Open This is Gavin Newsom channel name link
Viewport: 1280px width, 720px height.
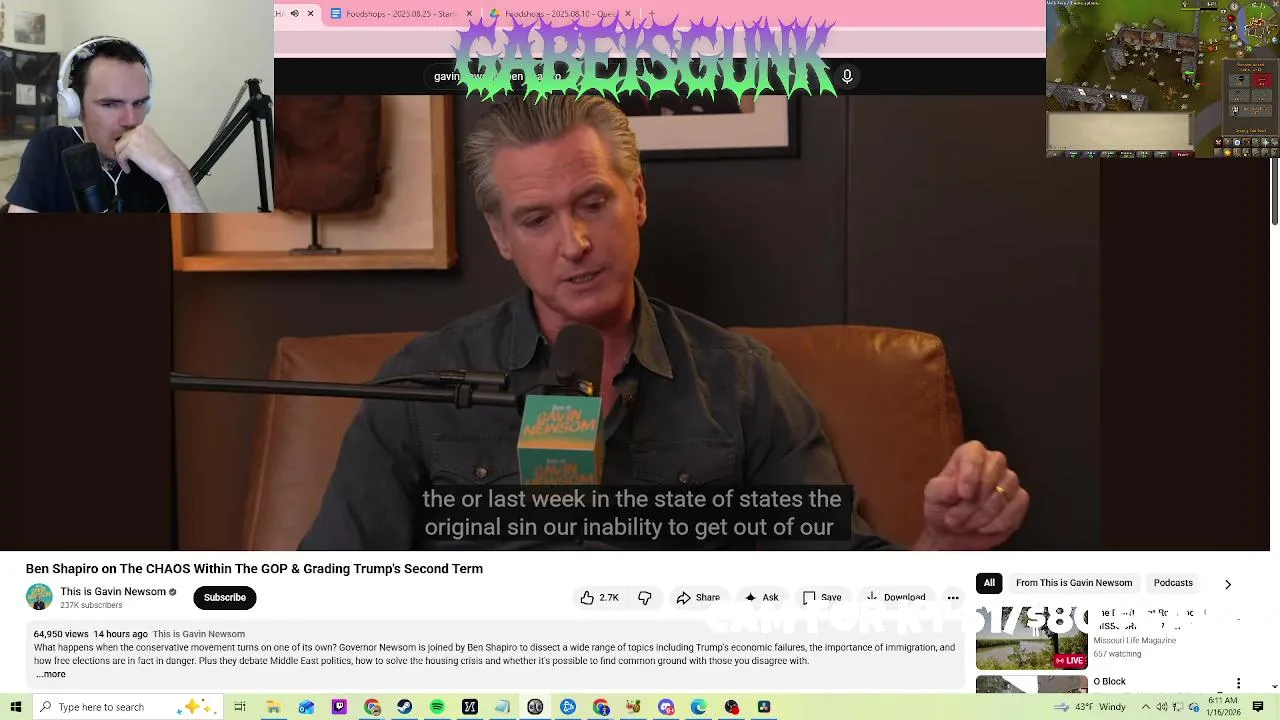[x=113, y=591]
